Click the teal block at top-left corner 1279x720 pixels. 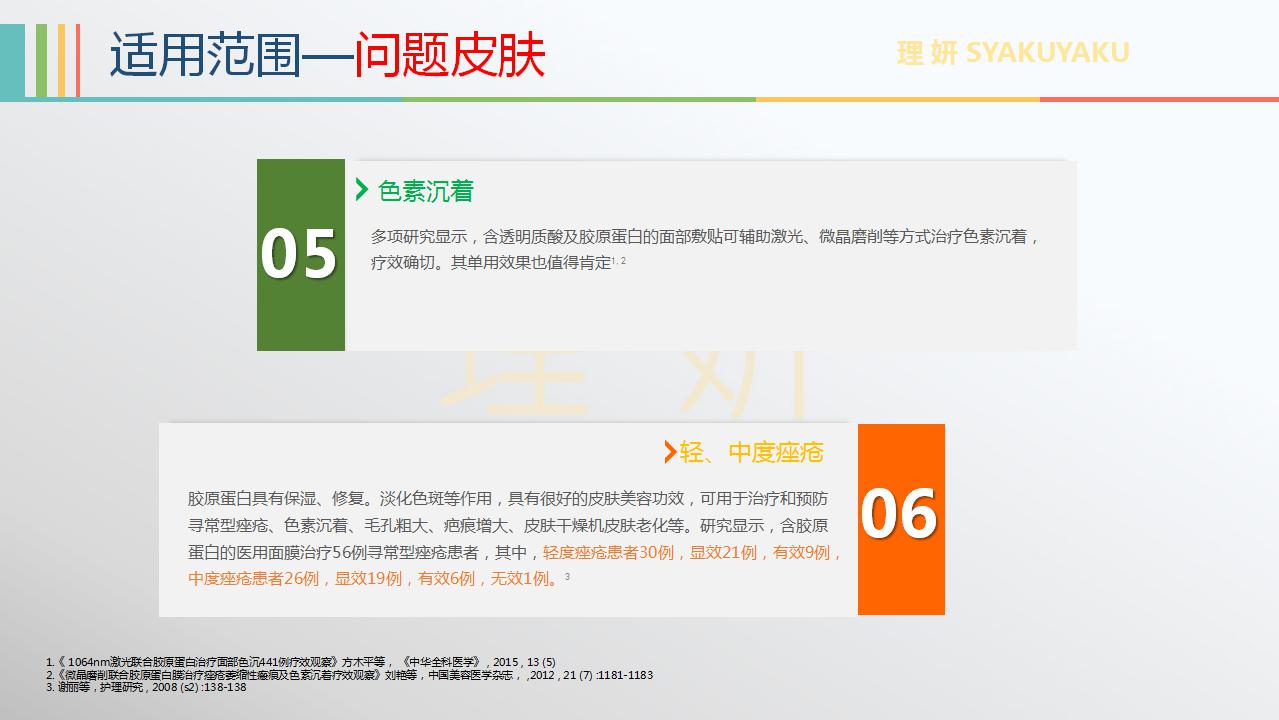[x=12, y=60]
